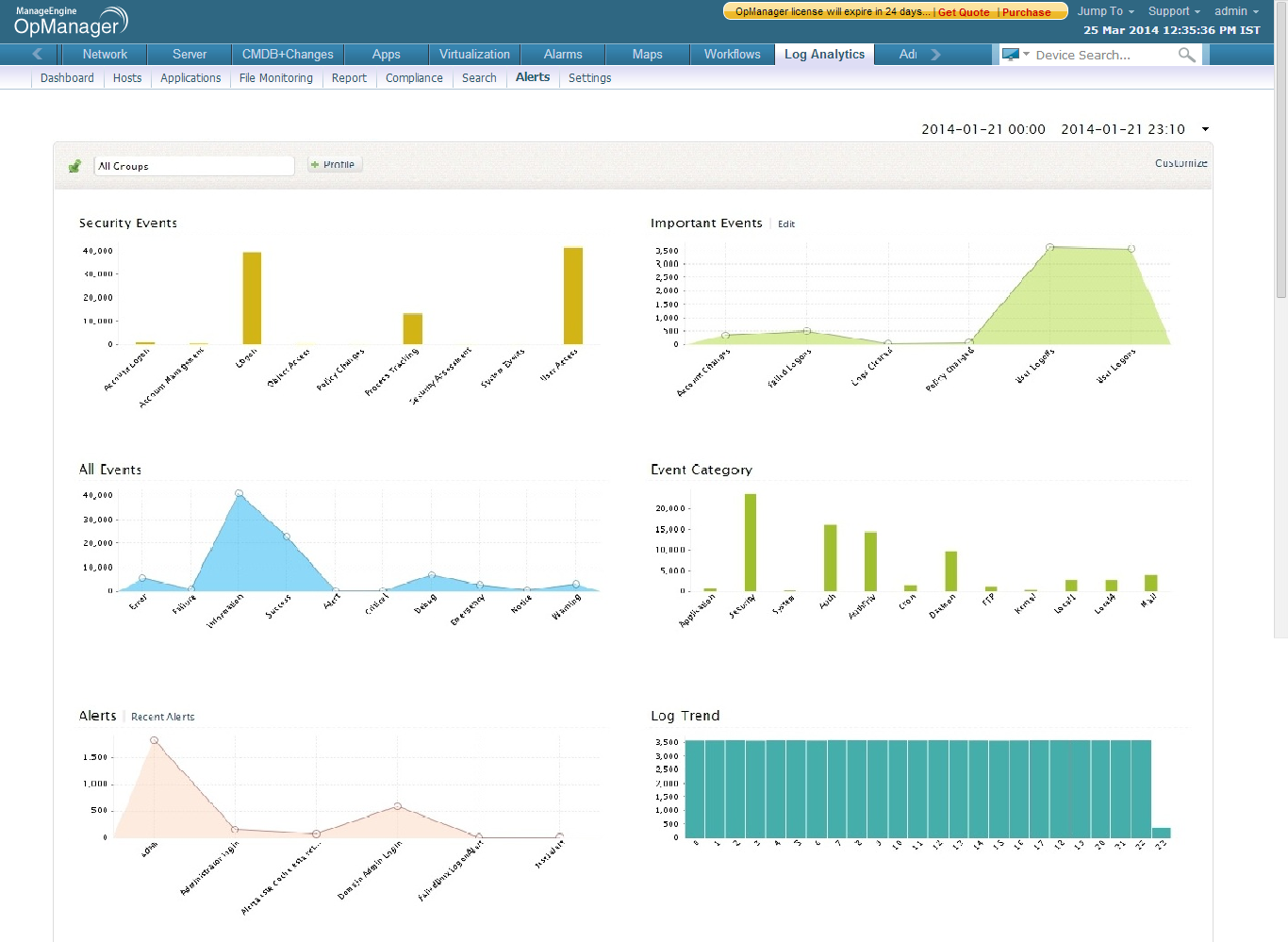Image resolution: width=1288 pixels, height=942 pixels.
Task: Open the All Groups selector
Action: (x=194, y=166)
